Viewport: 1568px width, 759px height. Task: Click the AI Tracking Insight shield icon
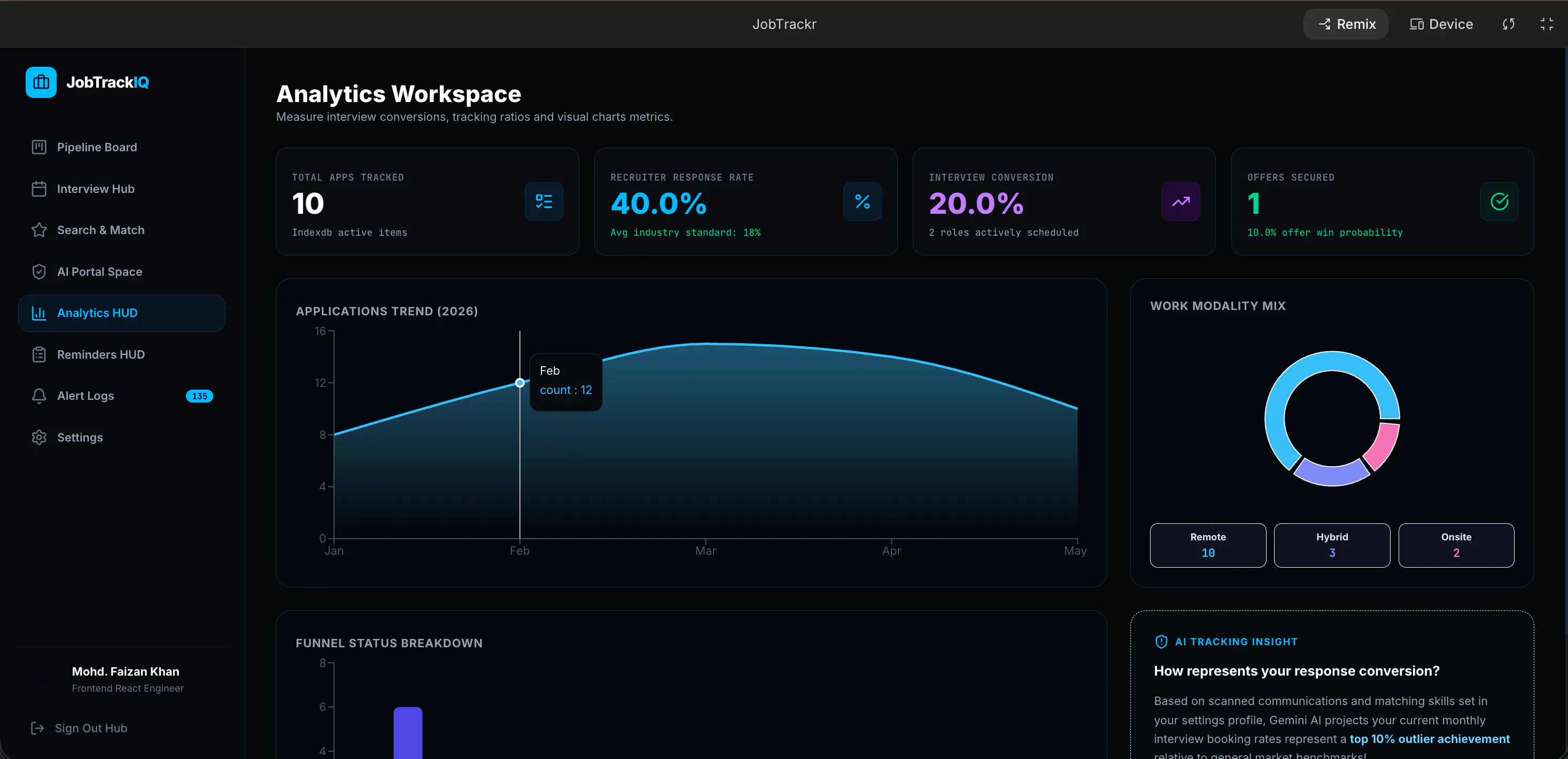1161,641
